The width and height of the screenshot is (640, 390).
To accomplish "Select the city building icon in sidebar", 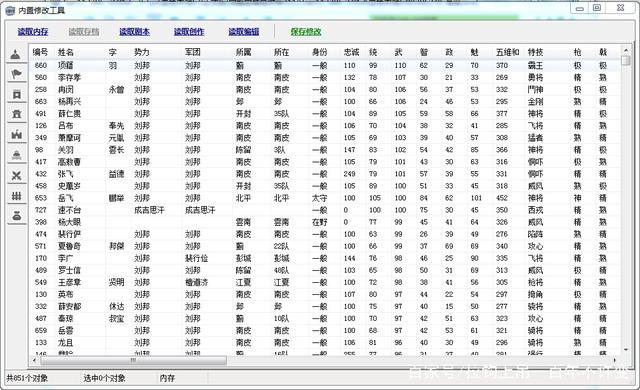I will click(x=16, y=114).
